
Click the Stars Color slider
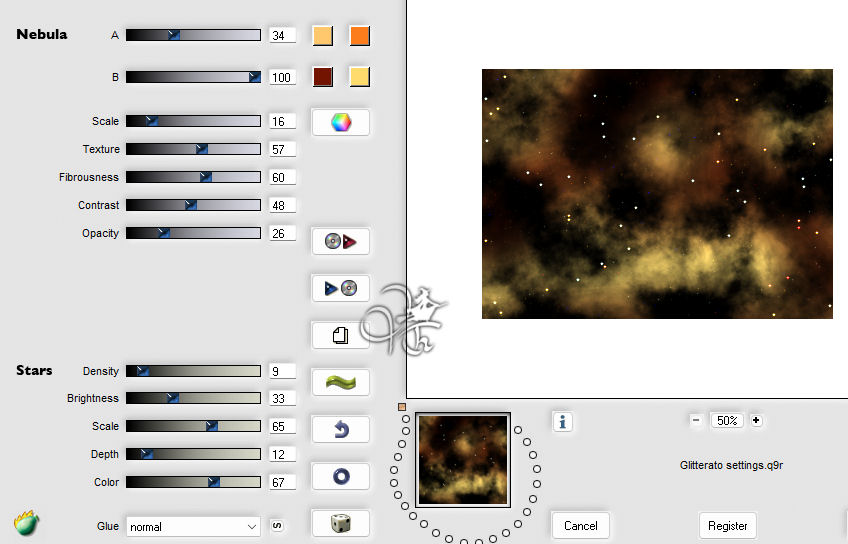tap(193, 482)
